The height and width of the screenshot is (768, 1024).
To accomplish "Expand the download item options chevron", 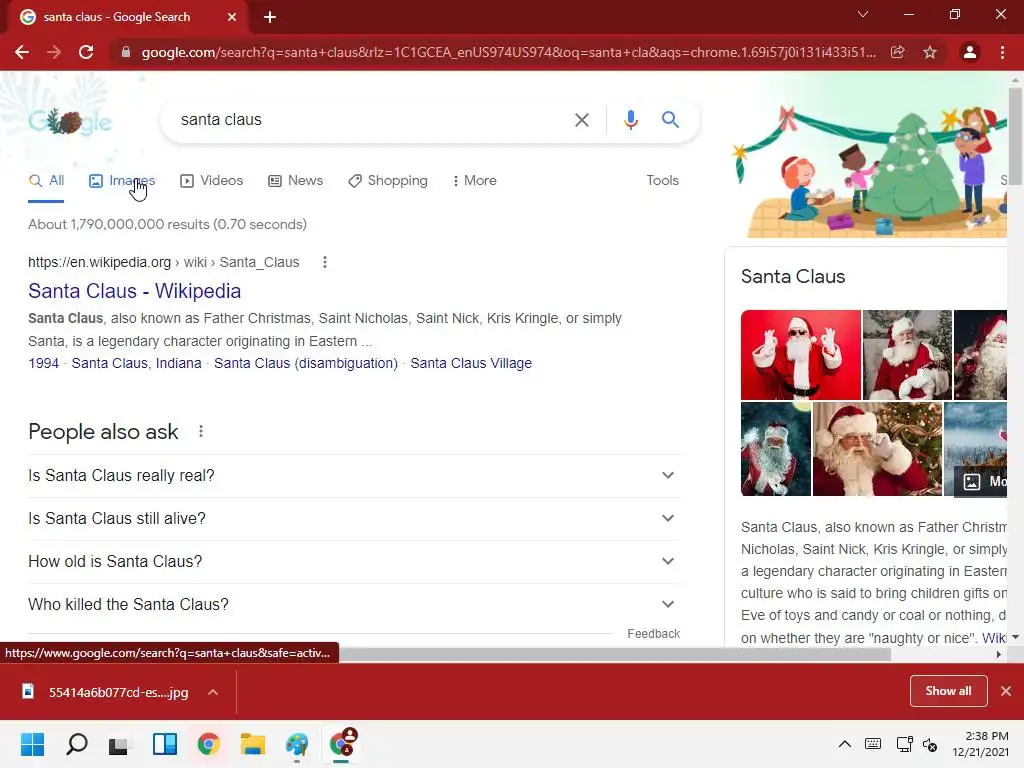I will click(213, 692).
